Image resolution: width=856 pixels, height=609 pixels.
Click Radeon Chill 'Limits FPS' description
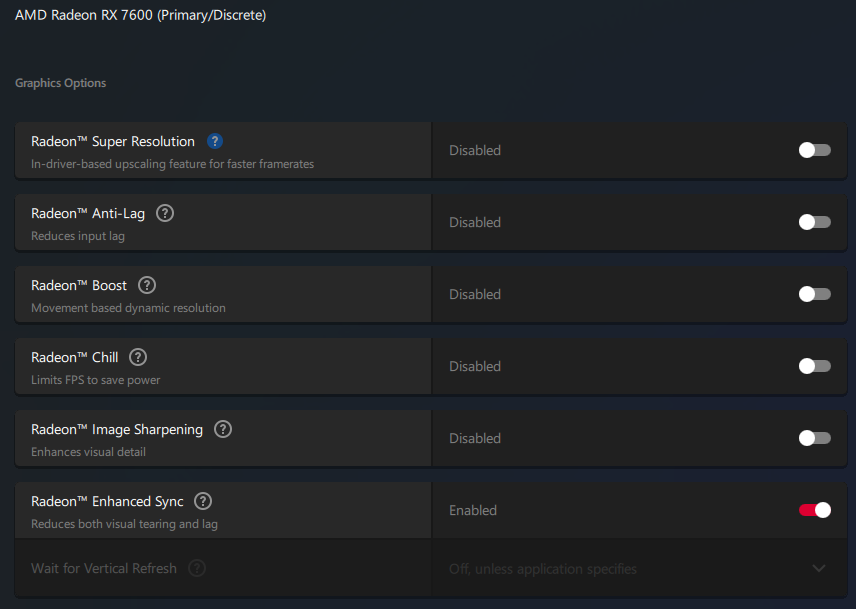click(96, 380)
